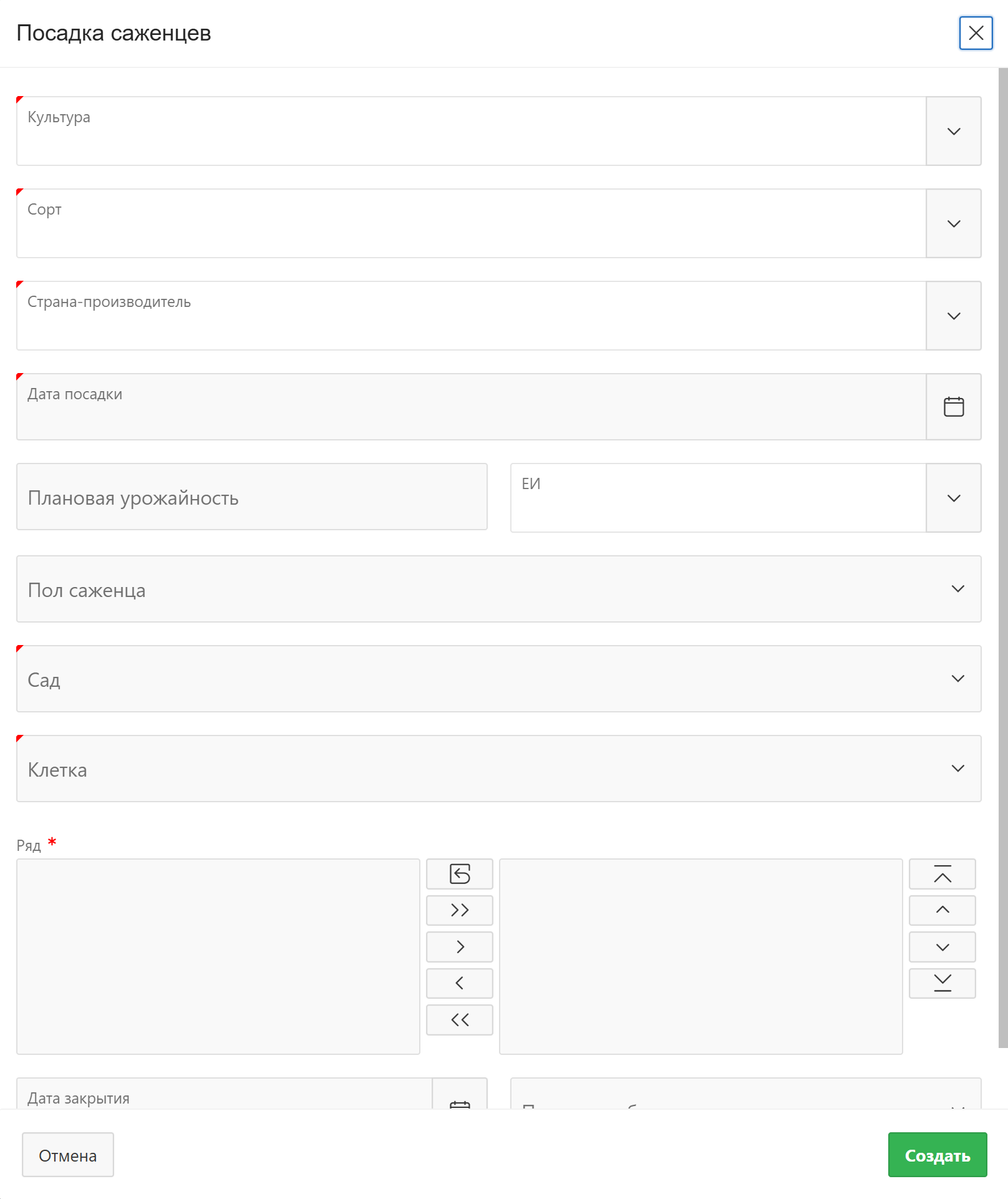Remove selected row with left arrow icon

click(460, 983)
